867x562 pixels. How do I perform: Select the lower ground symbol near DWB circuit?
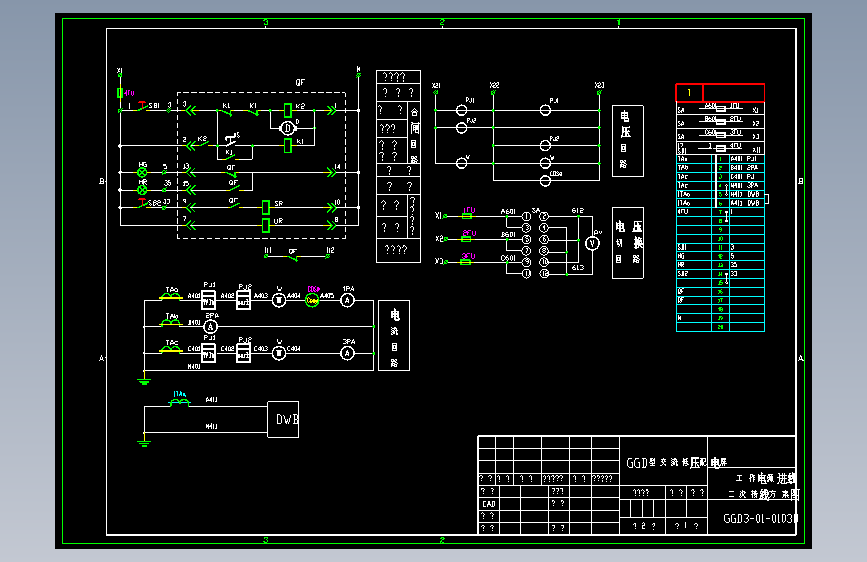click(144, 443)
